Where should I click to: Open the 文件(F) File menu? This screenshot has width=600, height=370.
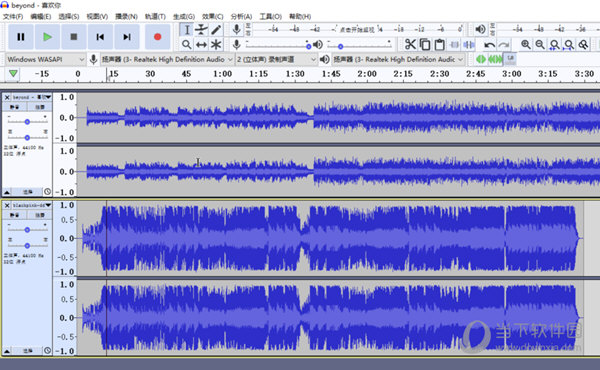pyautogui.click(x=13, y=16)
